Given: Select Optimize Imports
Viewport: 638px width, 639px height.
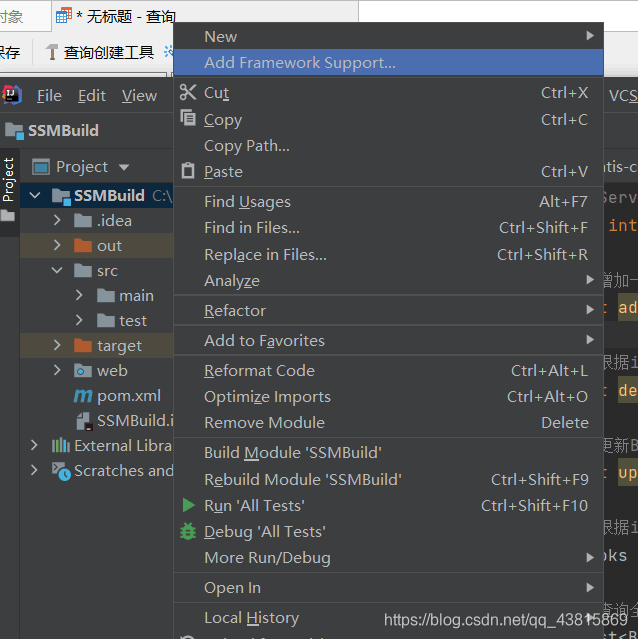Looking at the screenshot, I should 388,397.
